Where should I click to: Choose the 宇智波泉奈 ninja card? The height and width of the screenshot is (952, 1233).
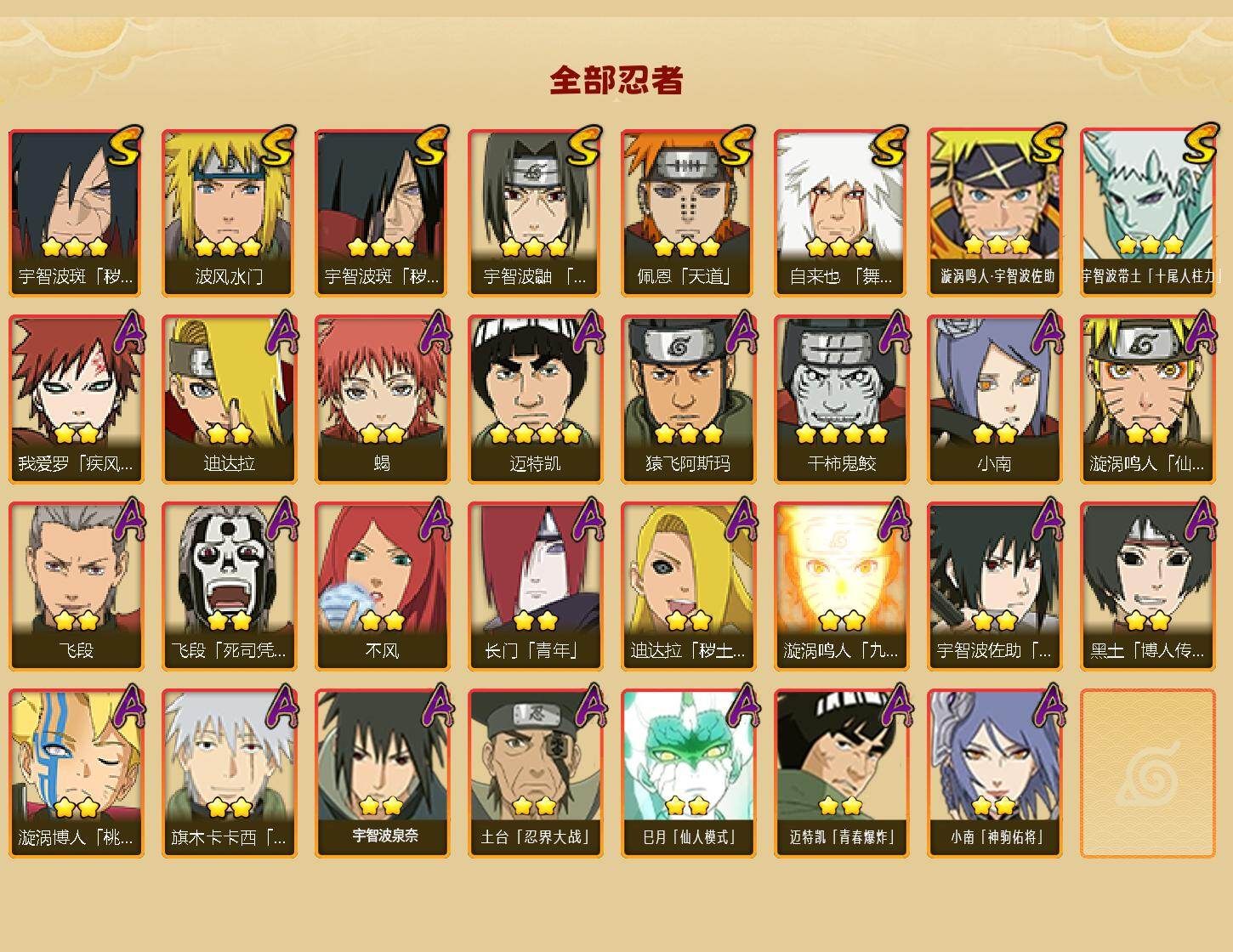pos(382,773)
